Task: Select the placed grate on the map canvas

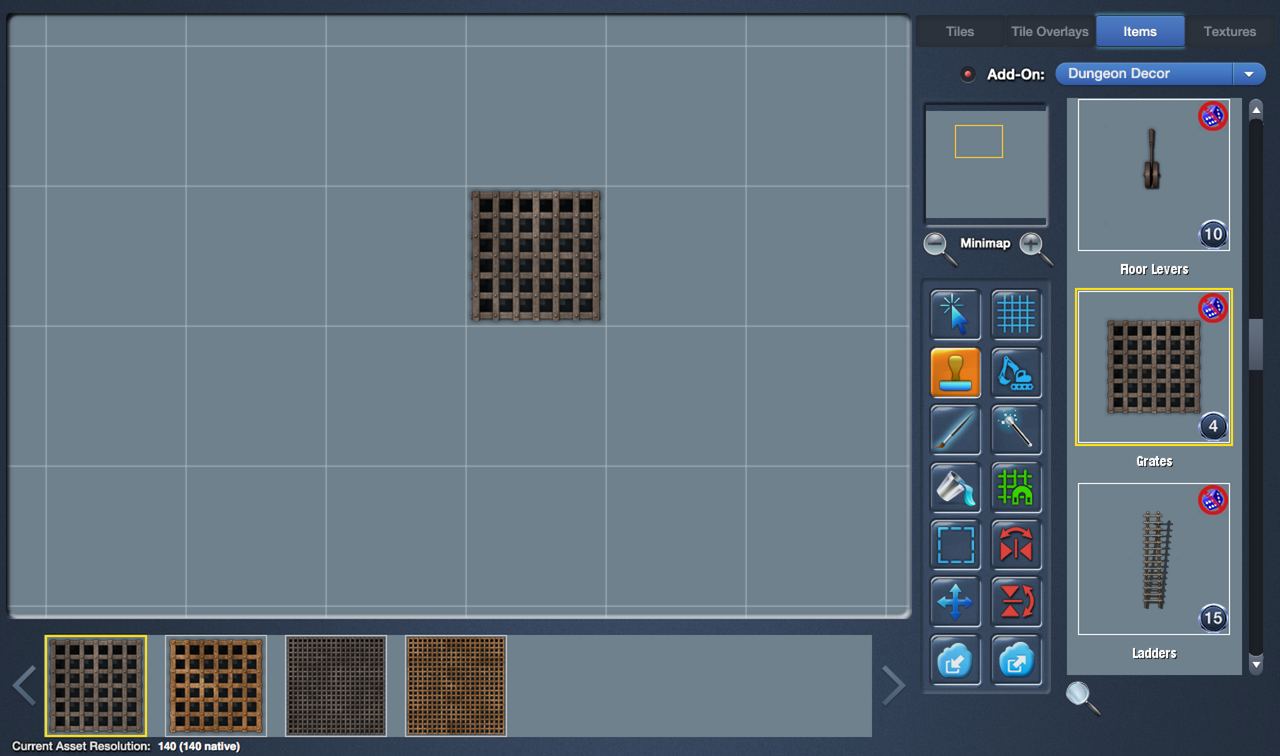Action: point(536,256)
